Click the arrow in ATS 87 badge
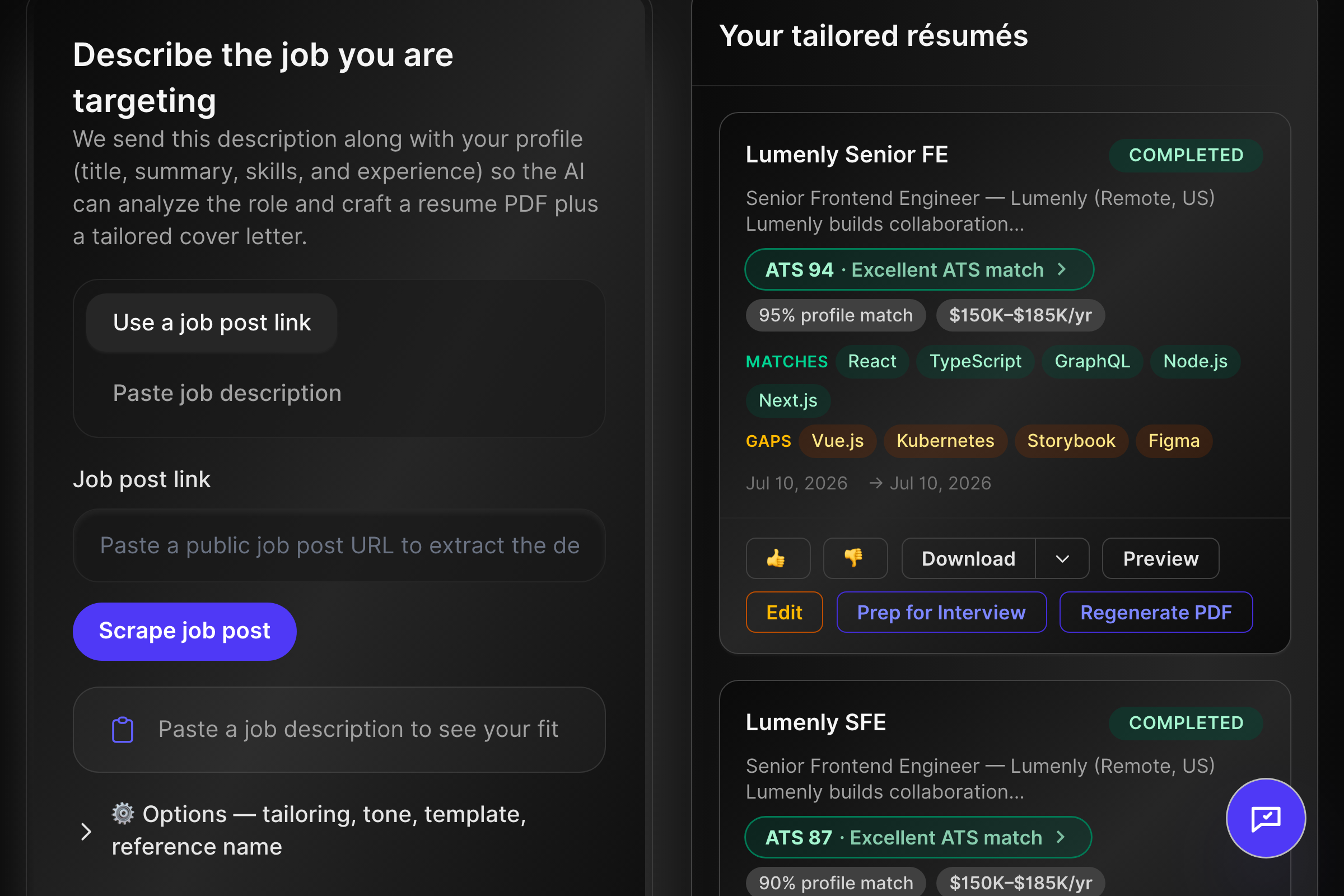Viewport: 1344px width, 896px height. pos(1060,837)
